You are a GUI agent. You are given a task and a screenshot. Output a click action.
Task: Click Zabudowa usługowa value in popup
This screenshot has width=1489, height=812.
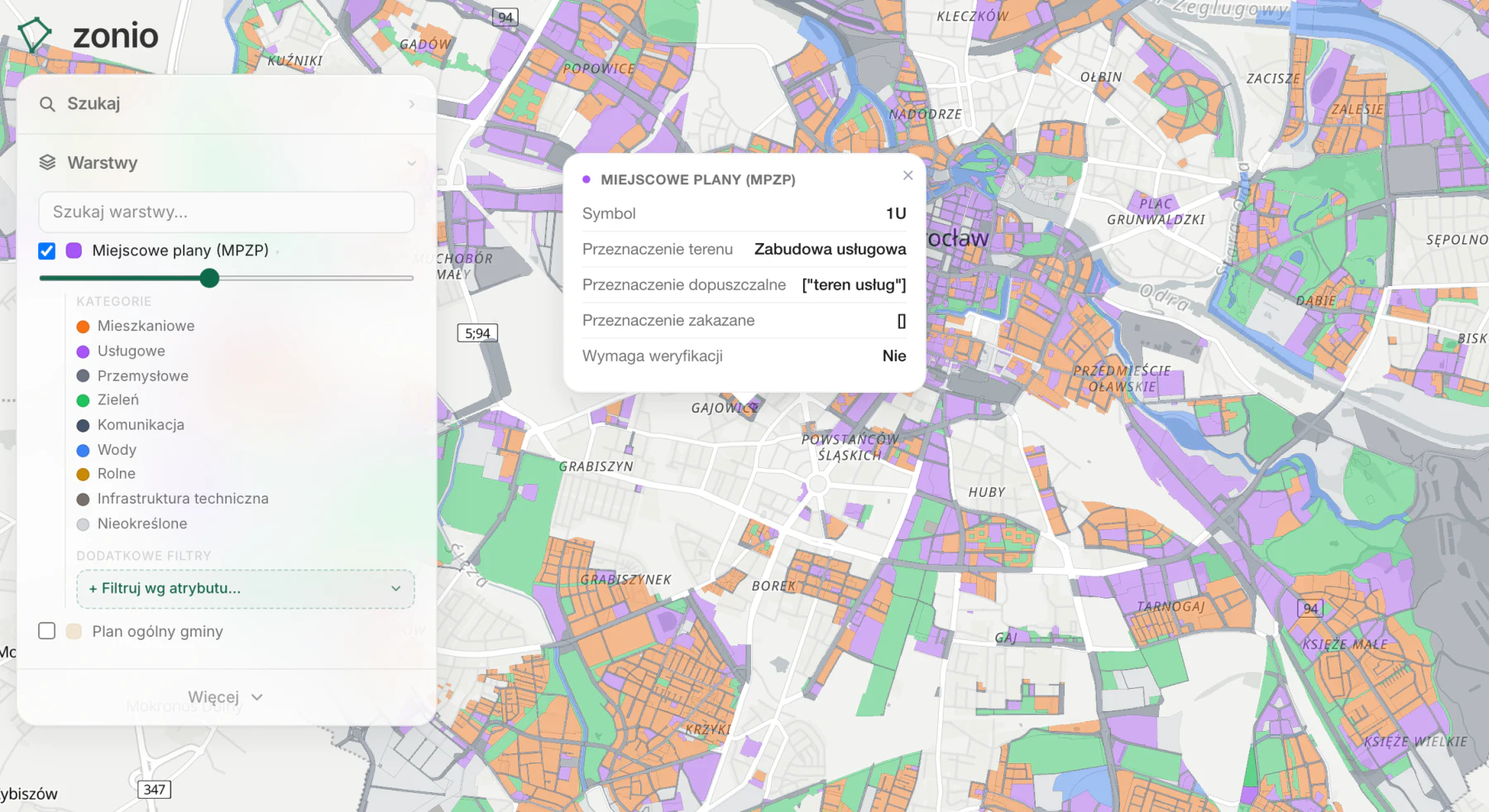point(830,249)
